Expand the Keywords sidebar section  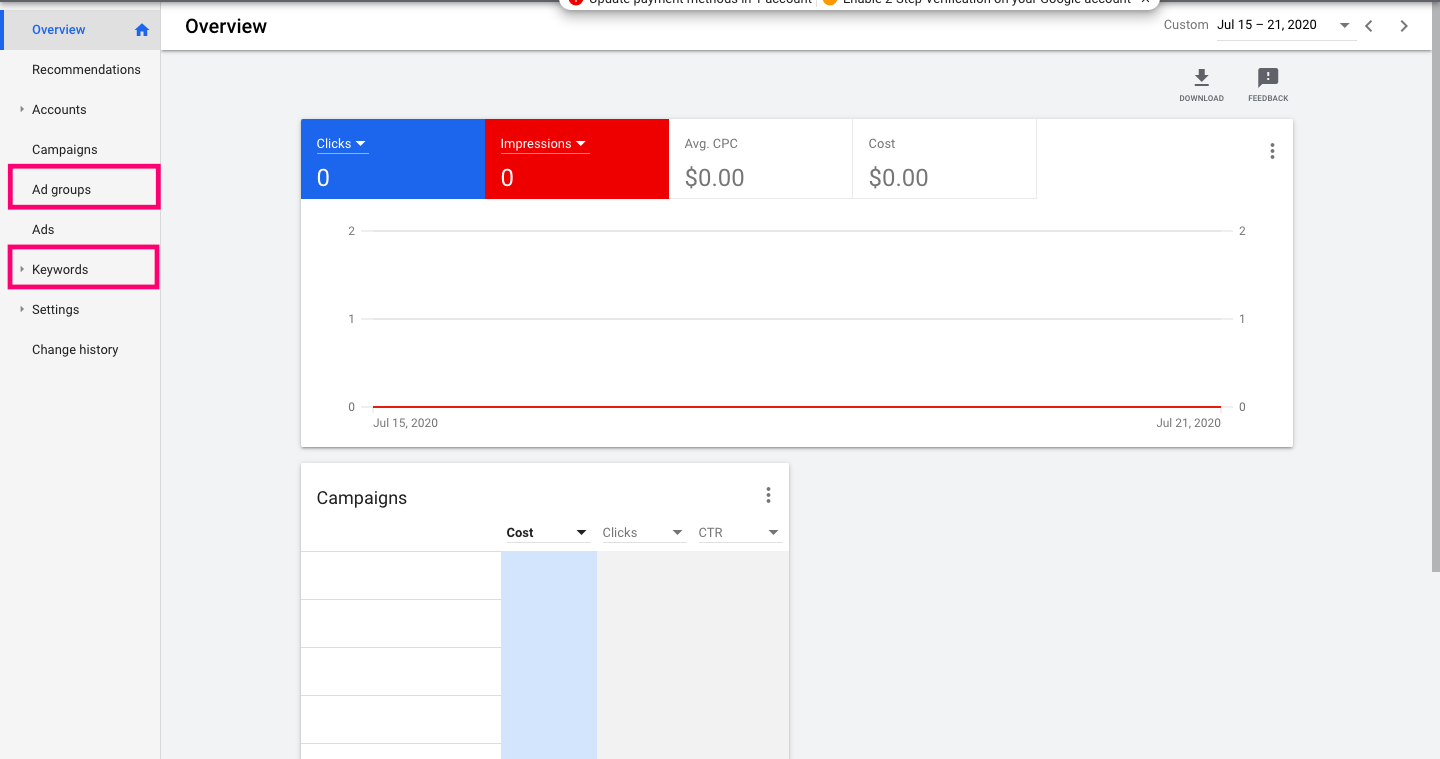click(22, 269)
